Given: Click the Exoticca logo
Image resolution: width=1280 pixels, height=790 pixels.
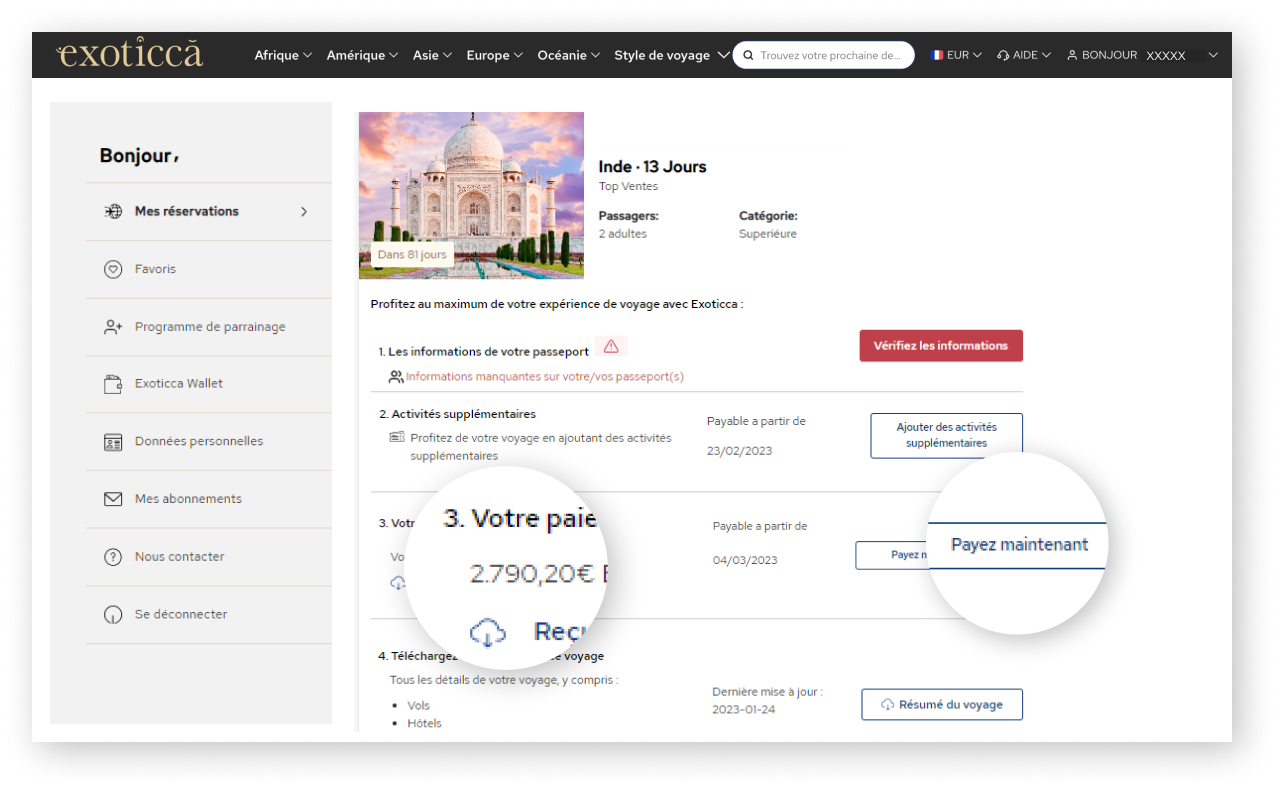Looking at the screenshot, I should 130,55.
